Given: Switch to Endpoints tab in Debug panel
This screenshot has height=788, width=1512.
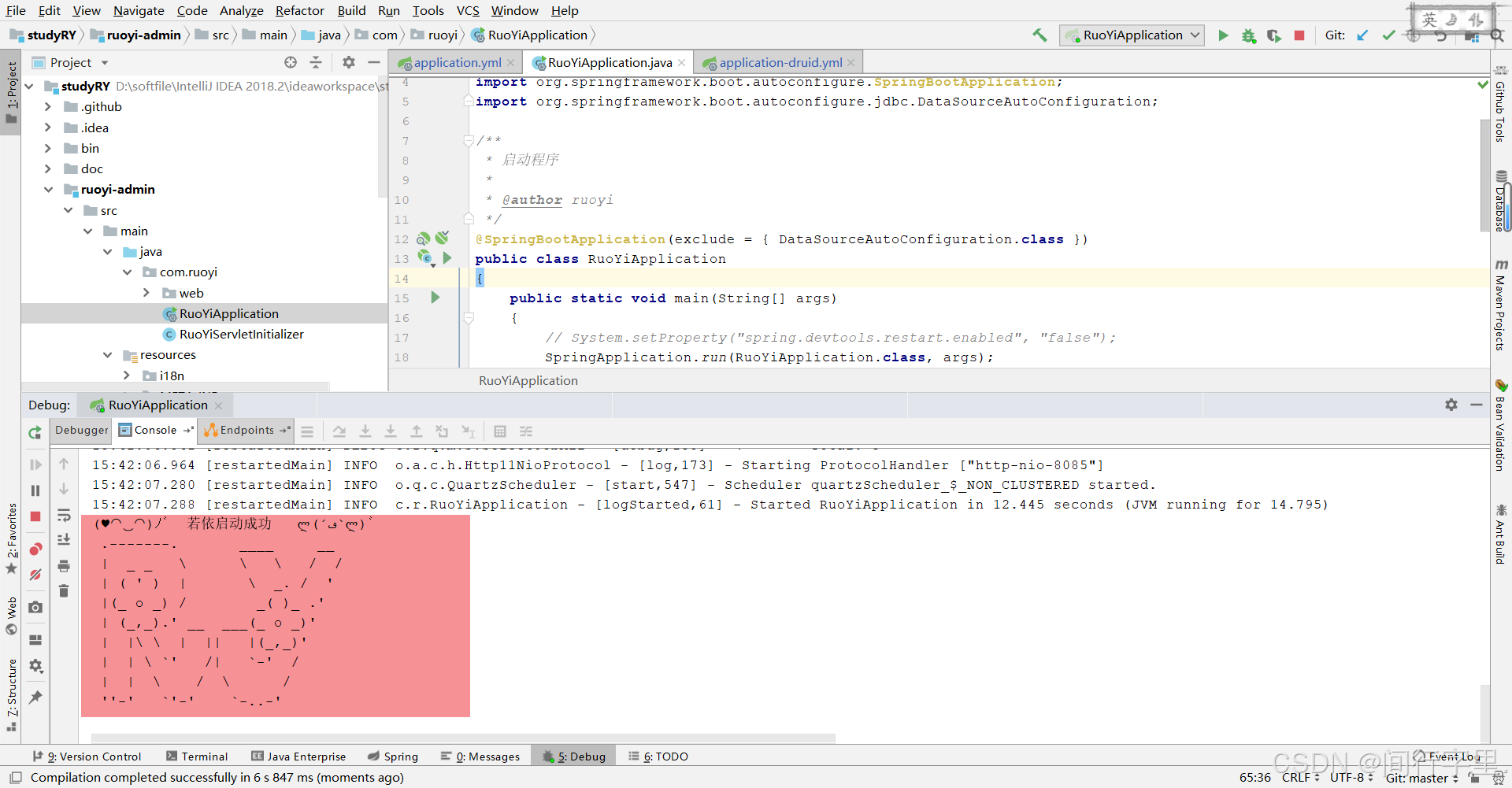Looking at the screenshot, I should 246,430.
